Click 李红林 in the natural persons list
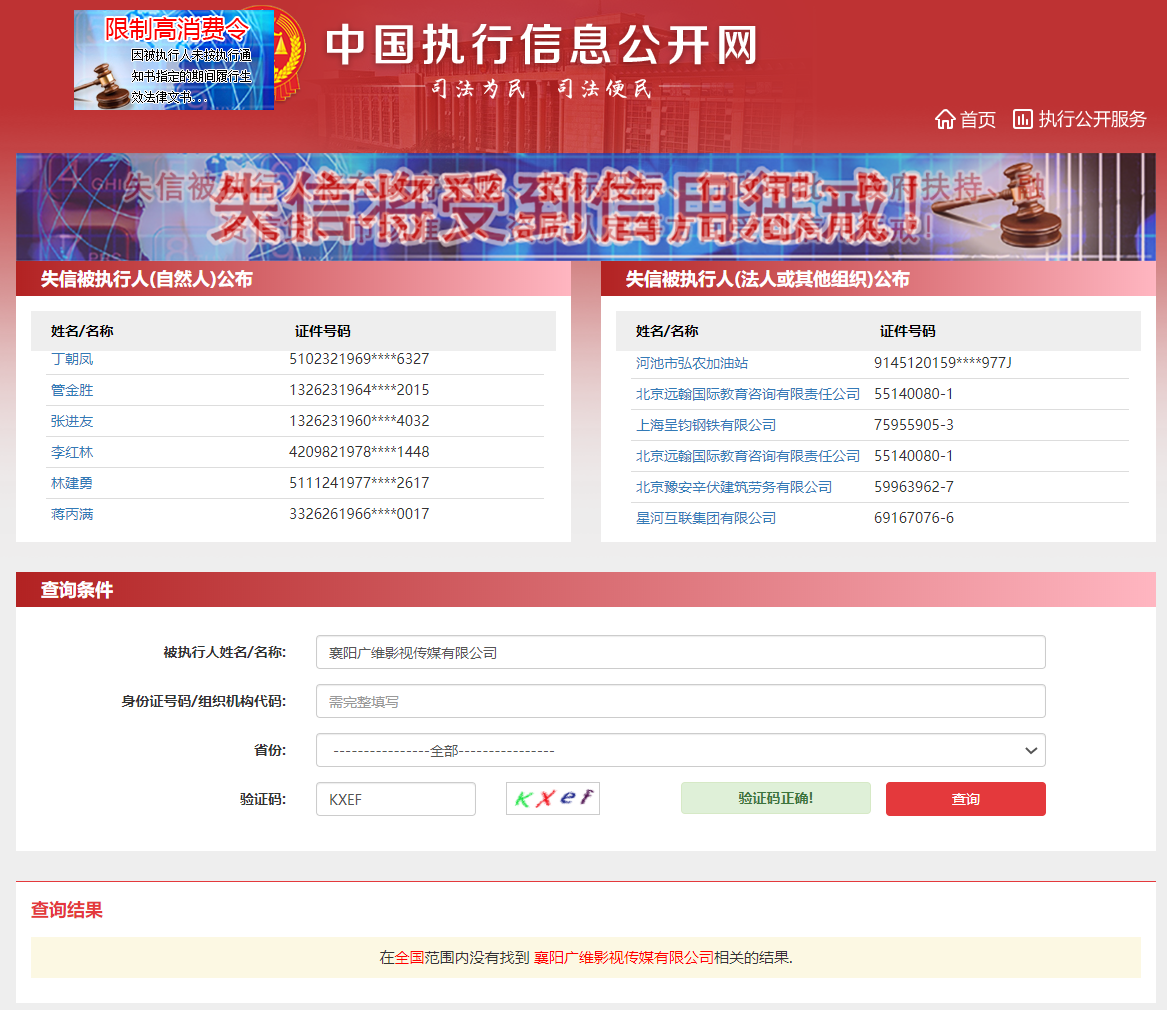 coord(72,452)
